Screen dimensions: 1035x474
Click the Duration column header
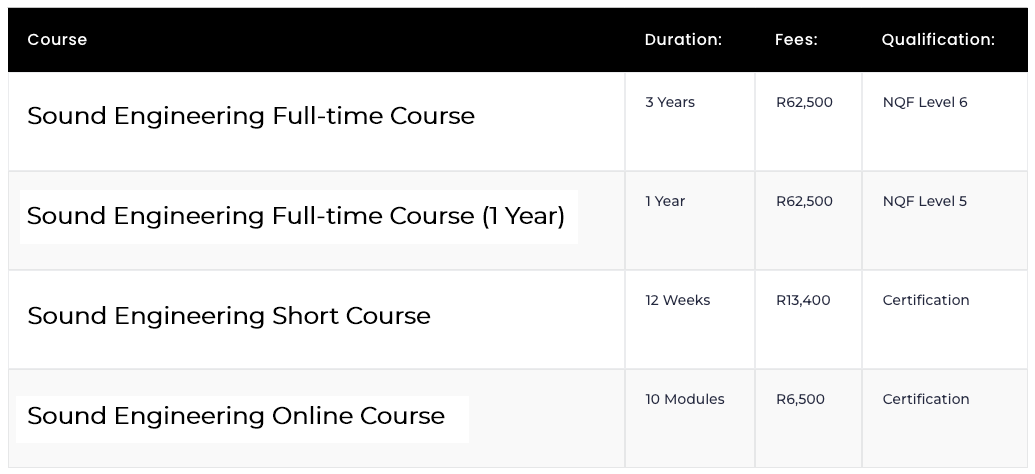pos(683,40)
